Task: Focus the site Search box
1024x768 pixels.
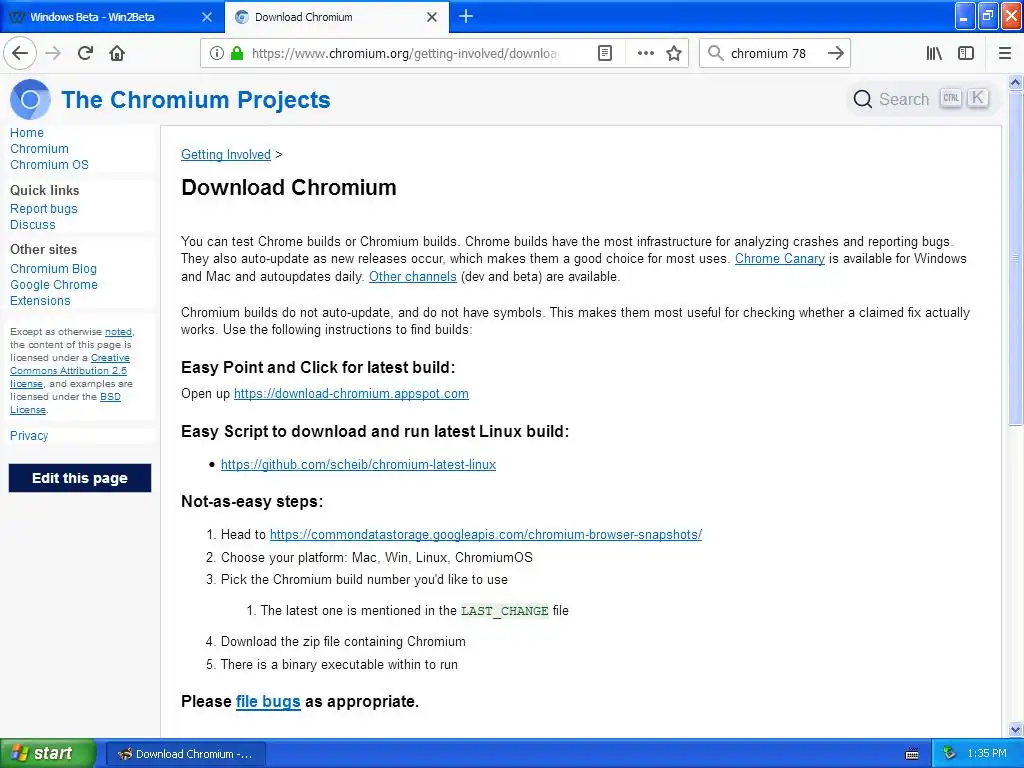Action: coord(921,99)
